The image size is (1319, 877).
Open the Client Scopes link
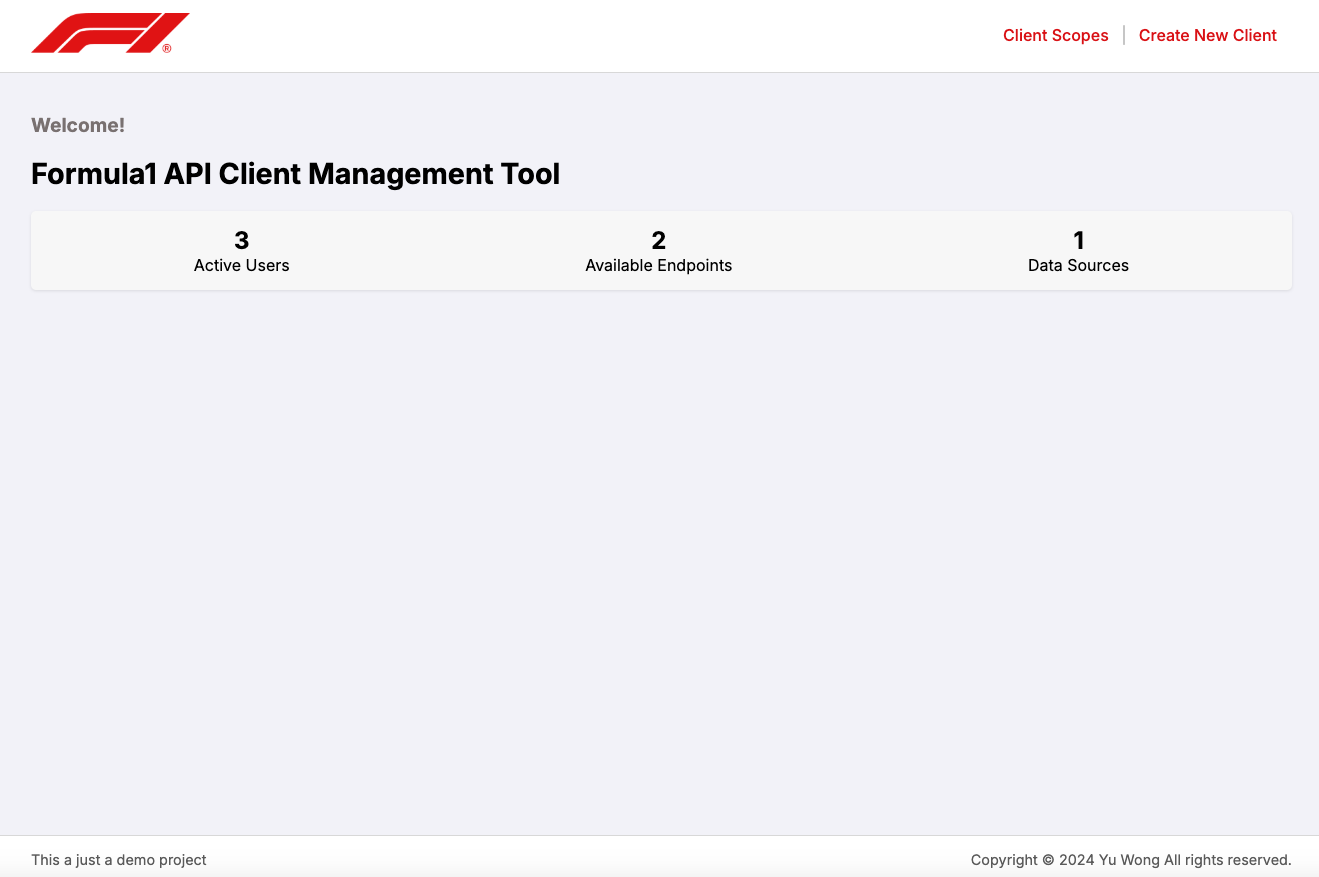[1055, 35]
